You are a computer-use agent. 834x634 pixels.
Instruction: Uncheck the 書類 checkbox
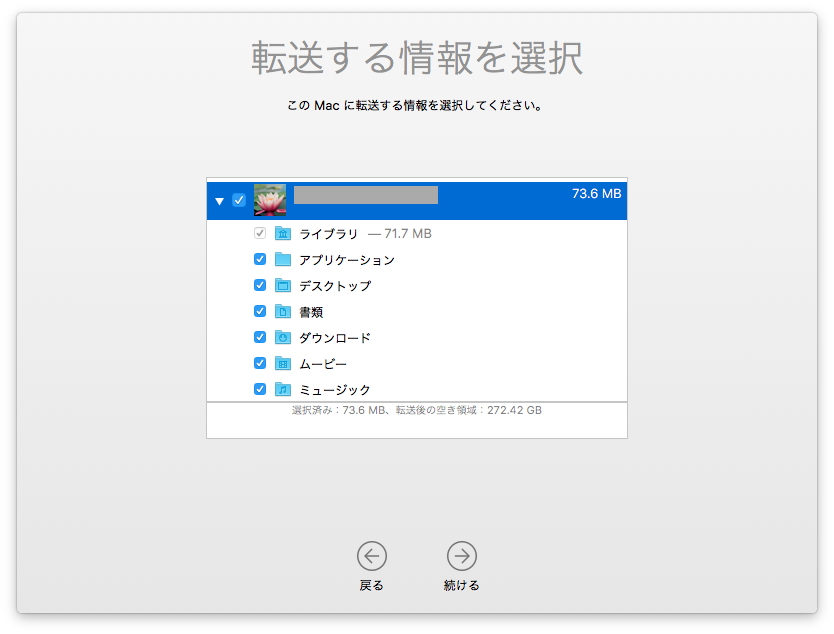click(260, 311)
